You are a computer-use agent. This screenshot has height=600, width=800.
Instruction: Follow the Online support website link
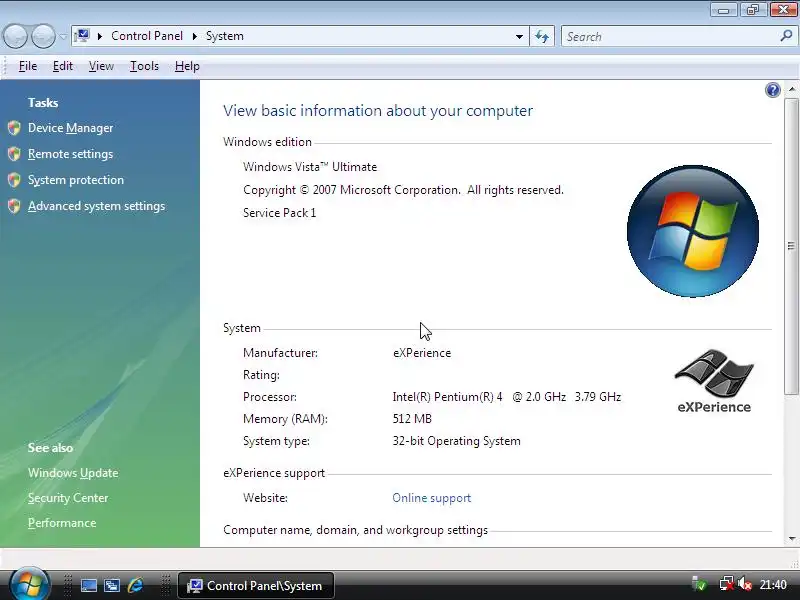tap(432, 498)
